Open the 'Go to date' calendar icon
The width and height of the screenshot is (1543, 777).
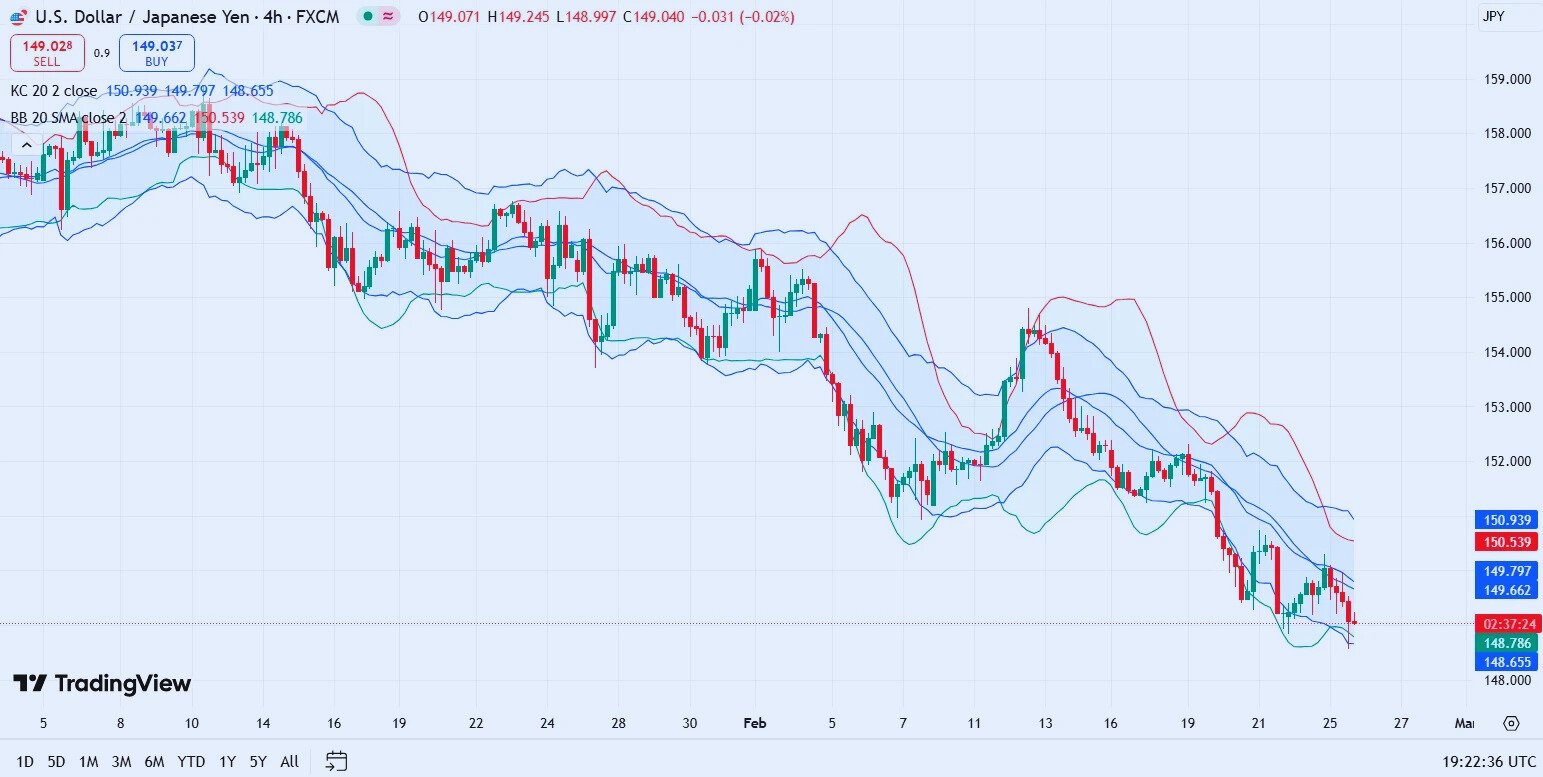(335, 761)
